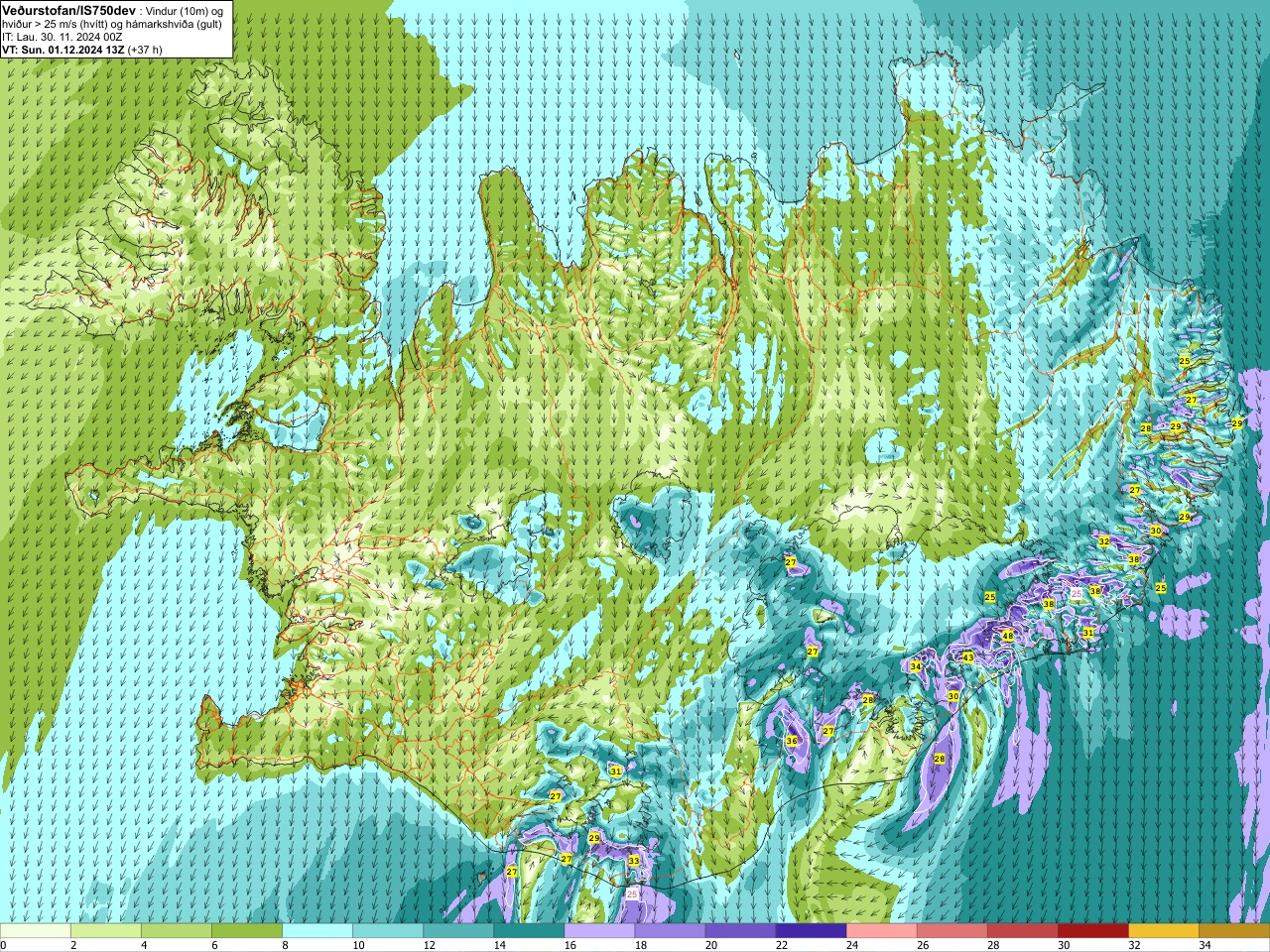
Task: Click the legend scale number '0'
Action: click(x=3, y=945)
